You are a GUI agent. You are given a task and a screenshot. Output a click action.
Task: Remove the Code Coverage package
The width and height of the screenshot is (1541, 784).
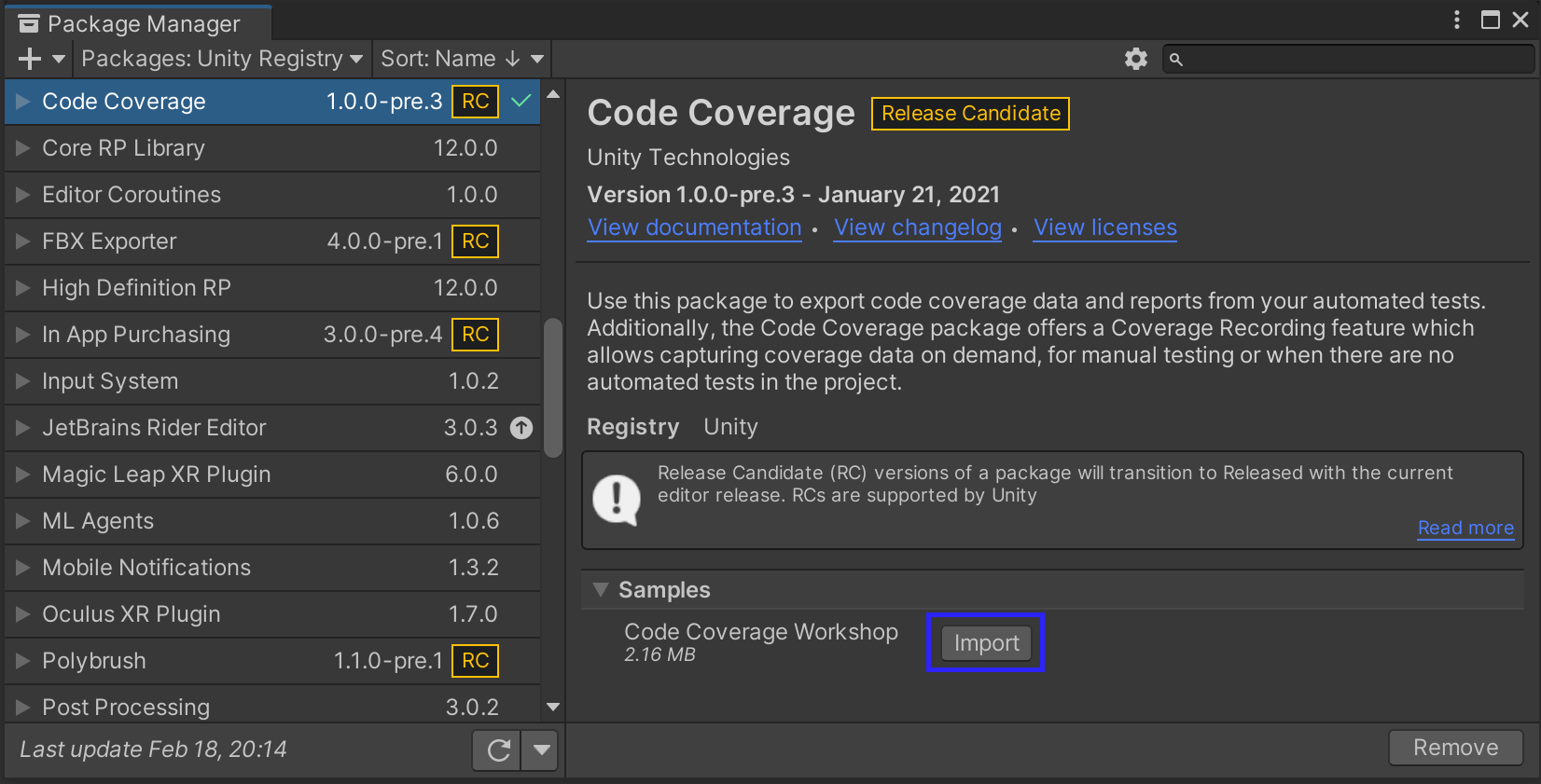point(1454,748)
